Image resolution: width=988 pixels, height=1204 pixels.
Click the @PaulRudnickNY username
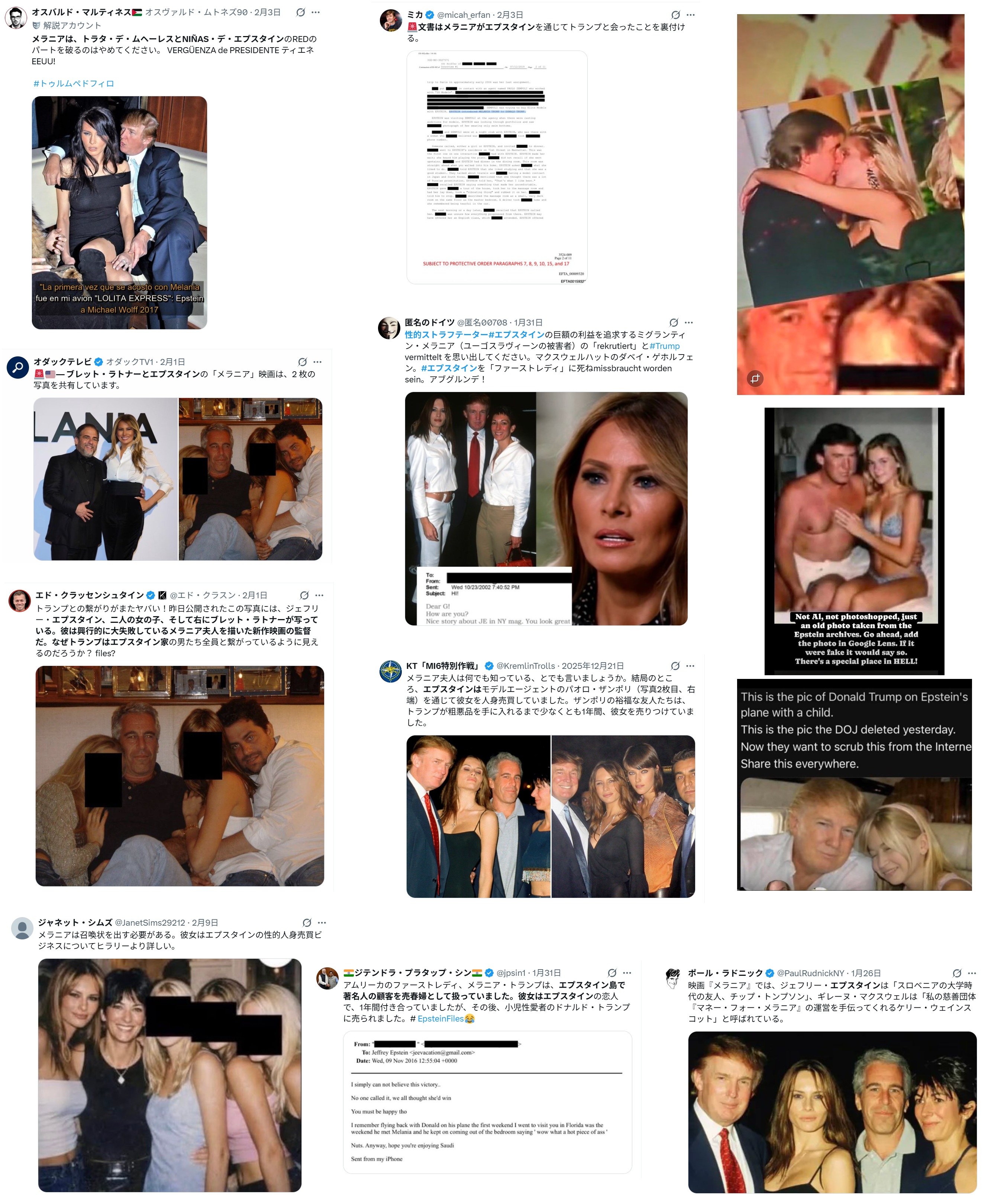pyautogui.click(x=810, y=973)
